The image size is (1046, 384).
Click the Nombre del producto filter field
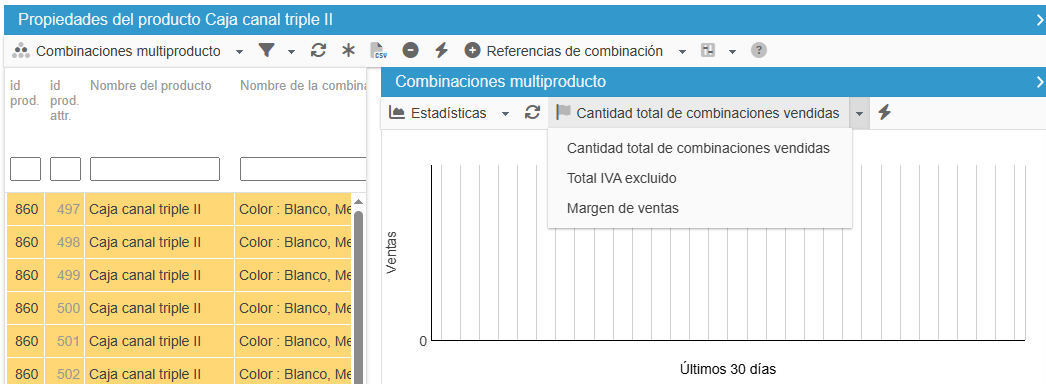coord(155,169)
